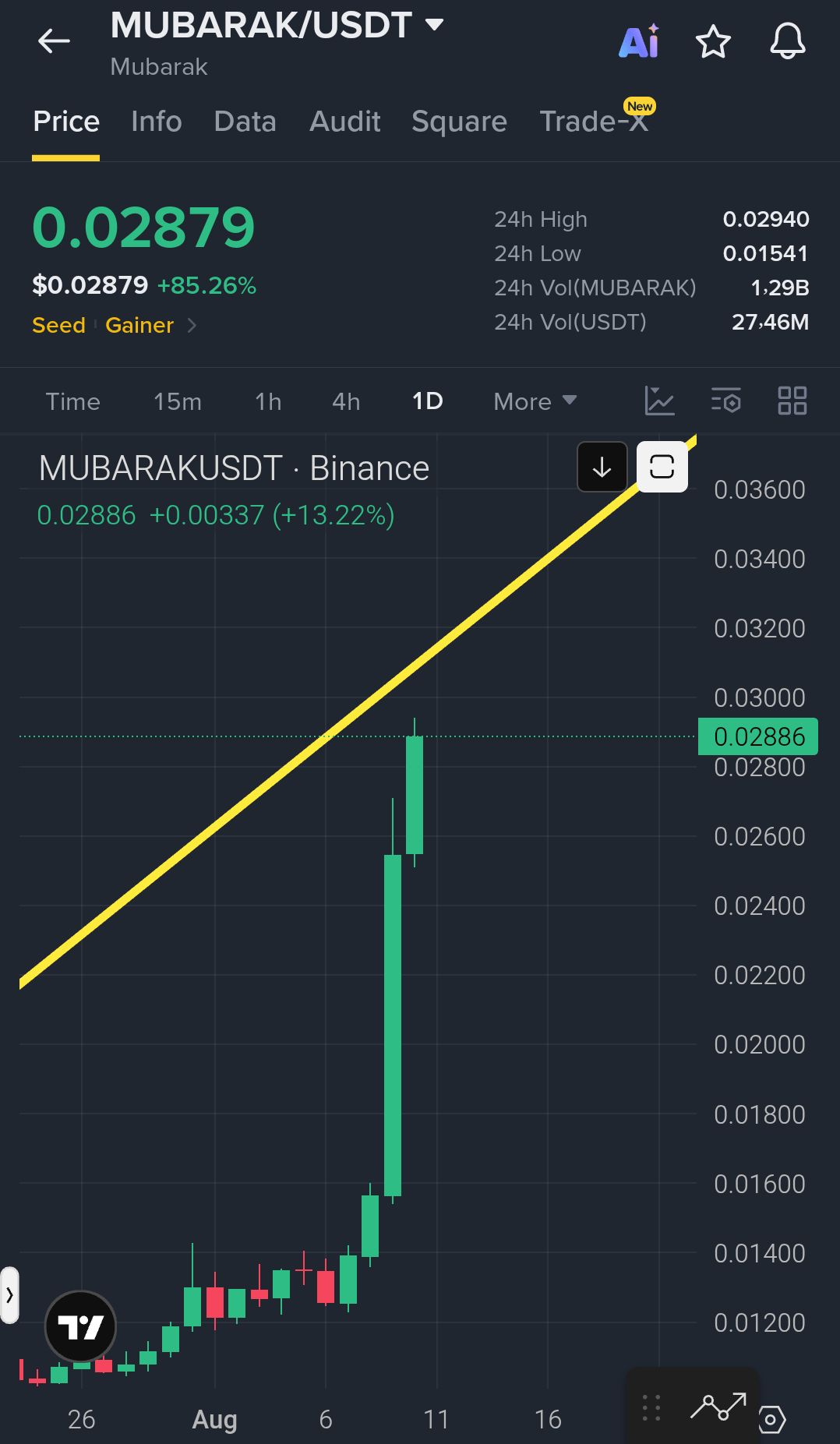Go to the Square tab

click(459, 122)
